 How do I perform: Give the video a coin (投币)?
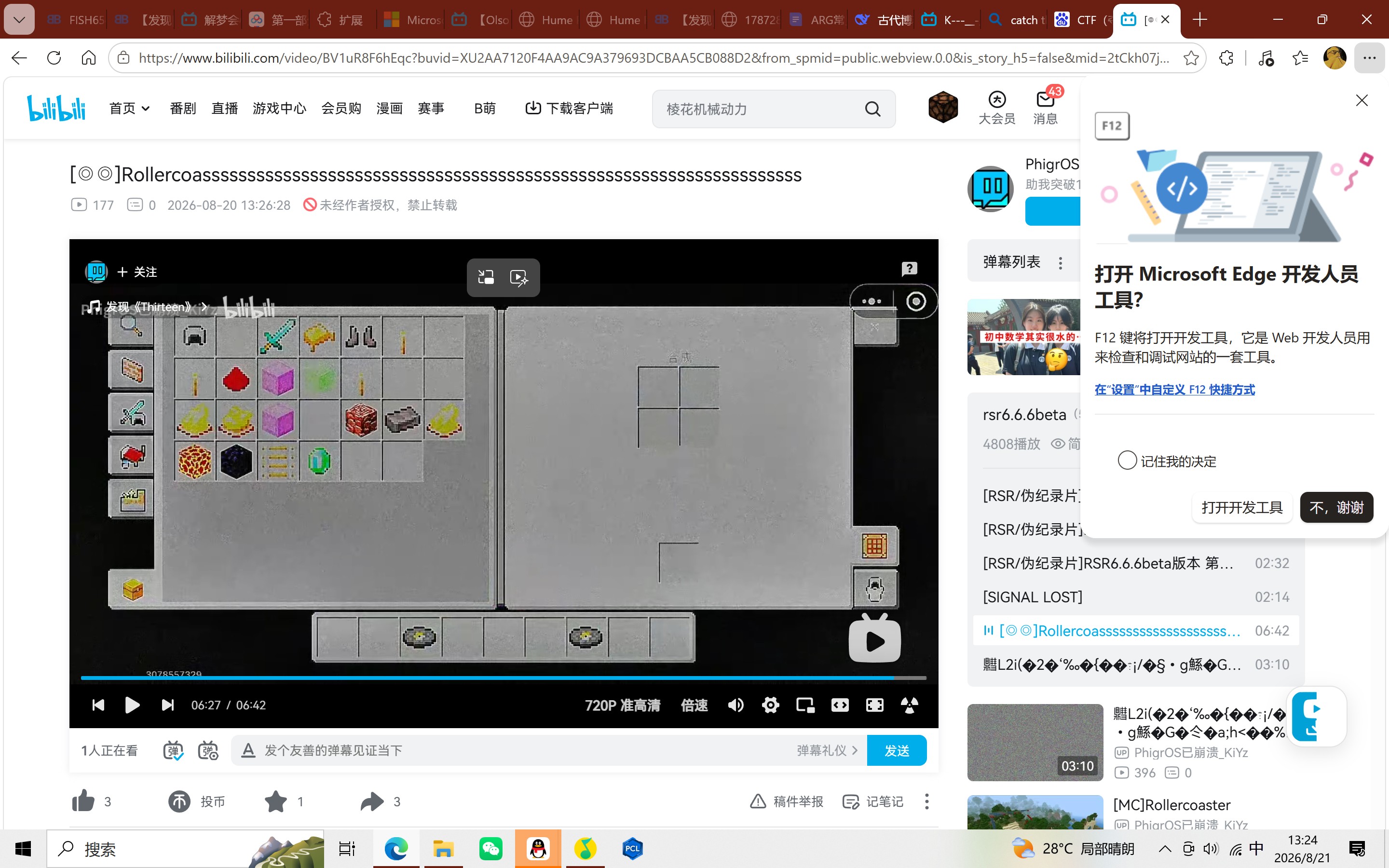point(196,801)
